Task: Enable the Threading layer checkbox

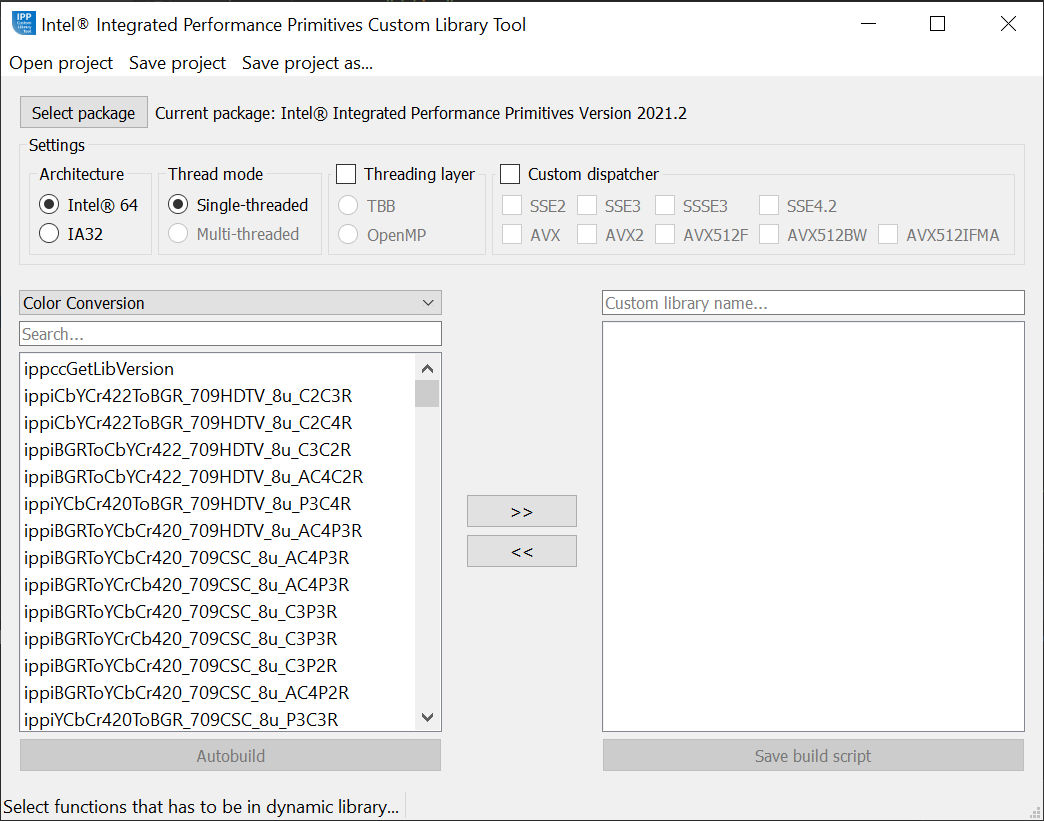Action: 346,174
